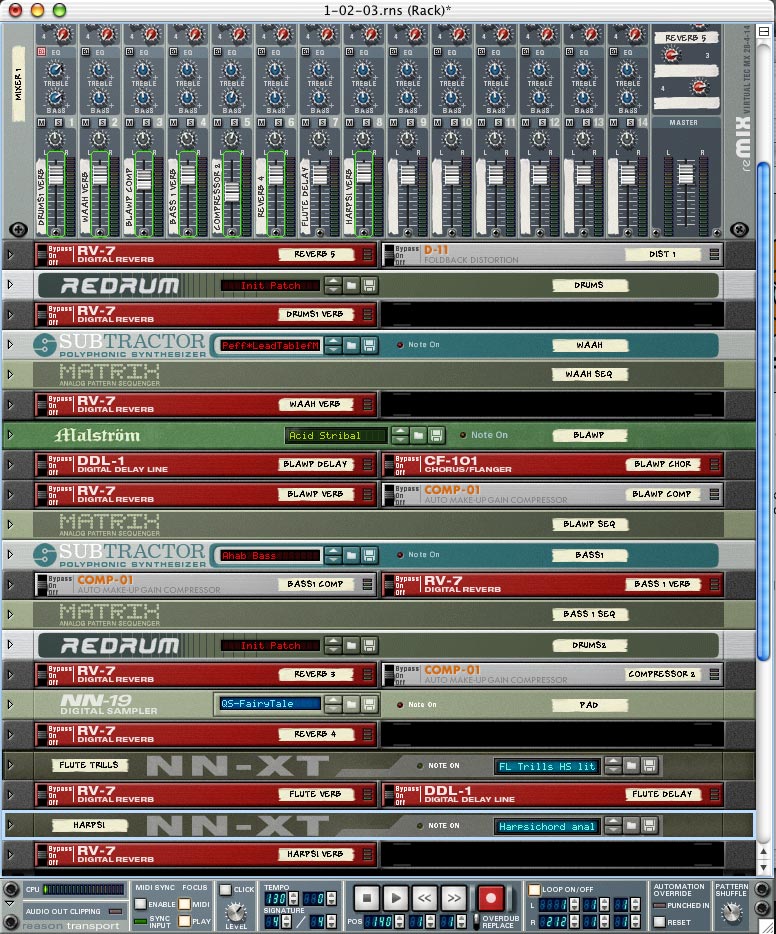
Task: Click the channel 5 COMPRESSOR 2 fader
Action: point(232,192)
